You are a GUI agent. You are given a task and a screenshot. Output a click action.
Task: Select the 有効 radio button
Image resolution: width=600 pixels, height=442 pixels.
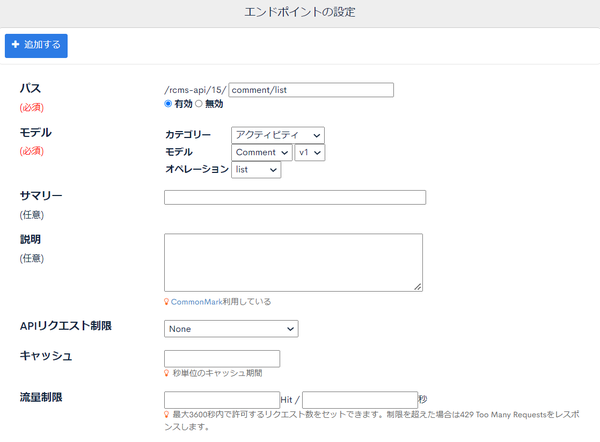(168, 104)
